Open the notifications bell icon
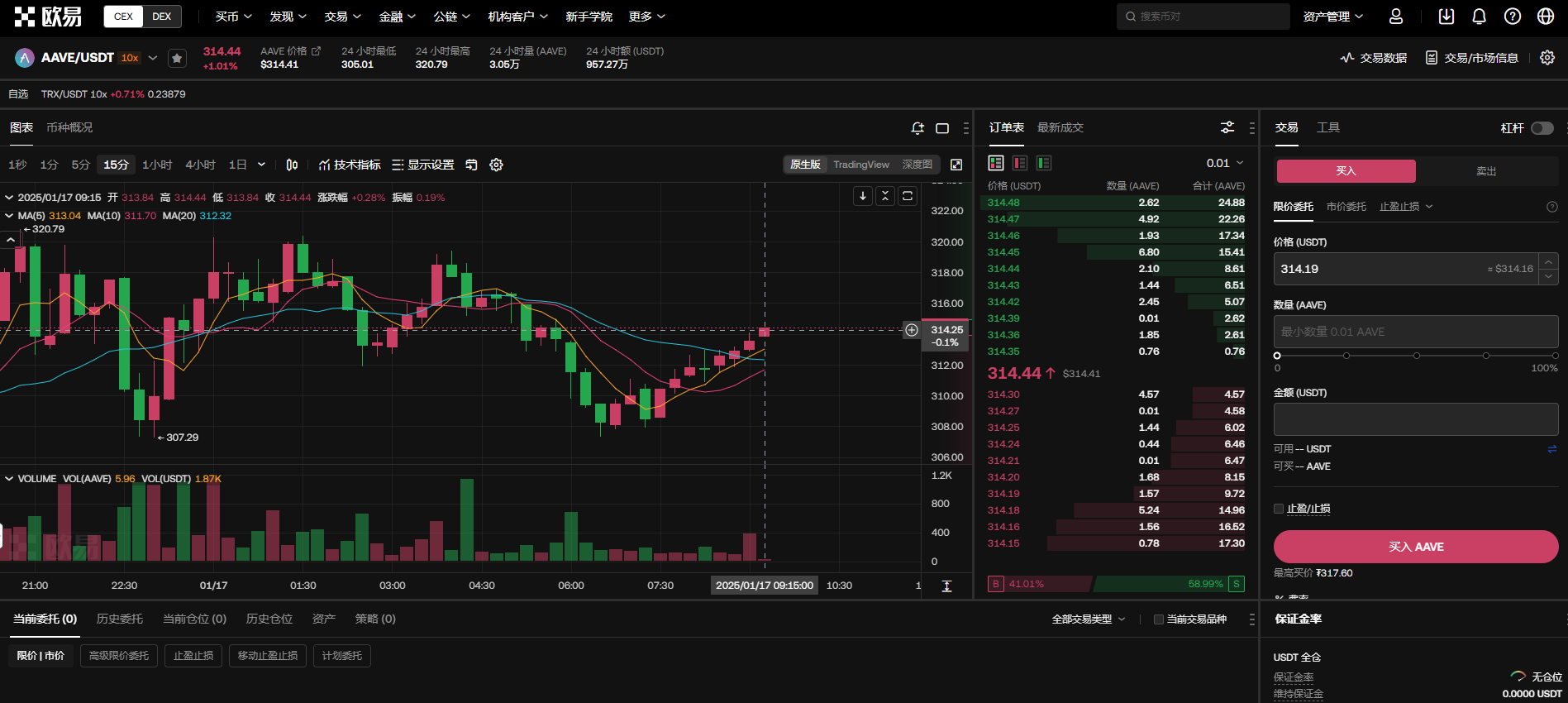This screenshot has height=703, width=1568. 1479,17
